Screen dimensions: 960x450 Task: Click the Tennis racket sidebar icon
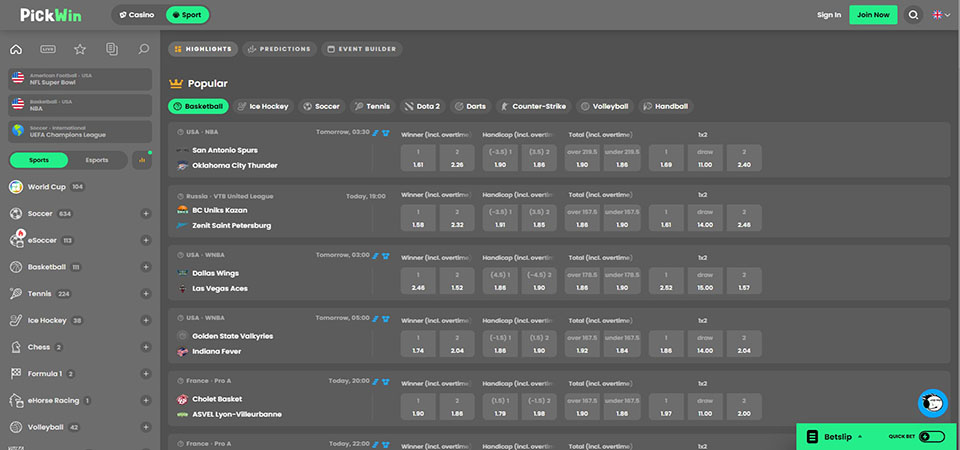[x=16, y=294]
